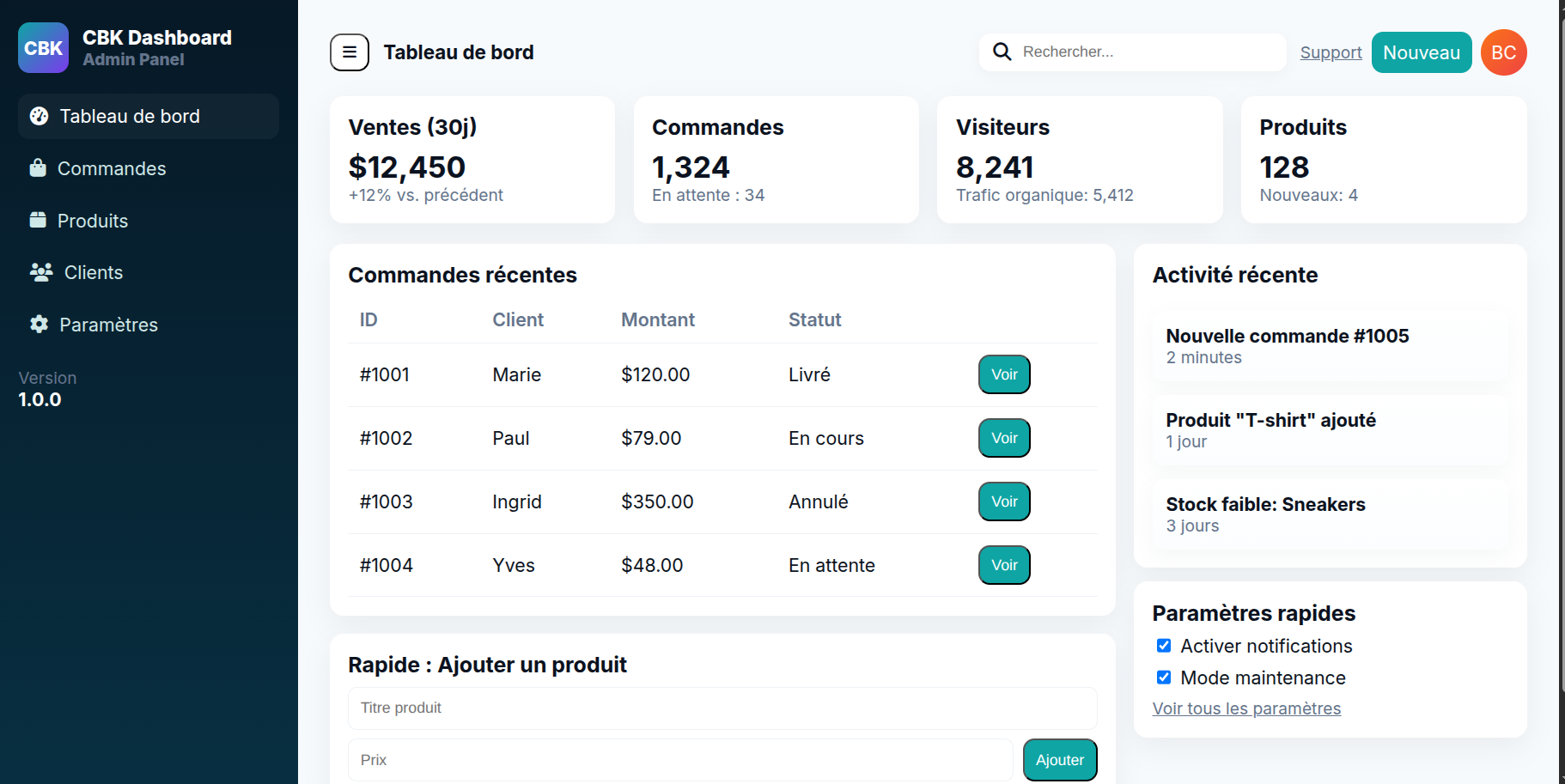The width and height of the screenshot is (1565, 784).
Task: Focus the Titre produit input field
Action: [x=722, y=708]
